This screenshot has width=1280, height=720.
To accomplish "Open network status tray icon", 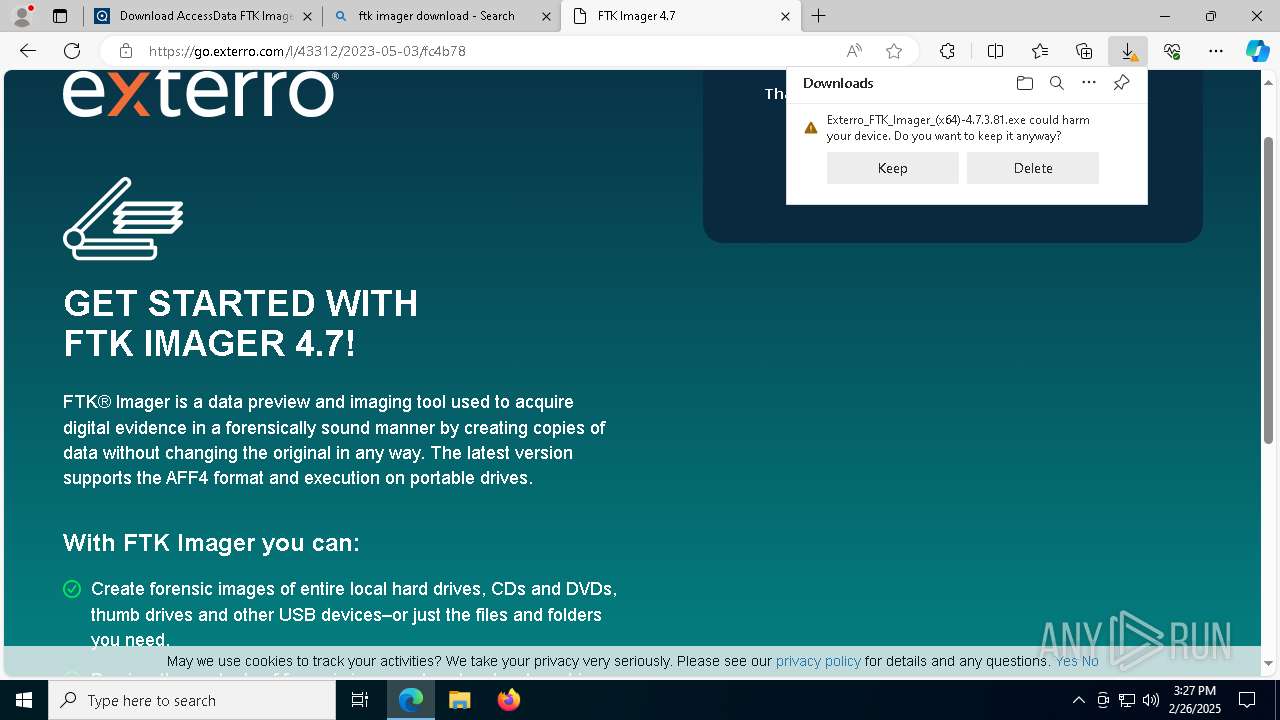I will coord(1127,700).
